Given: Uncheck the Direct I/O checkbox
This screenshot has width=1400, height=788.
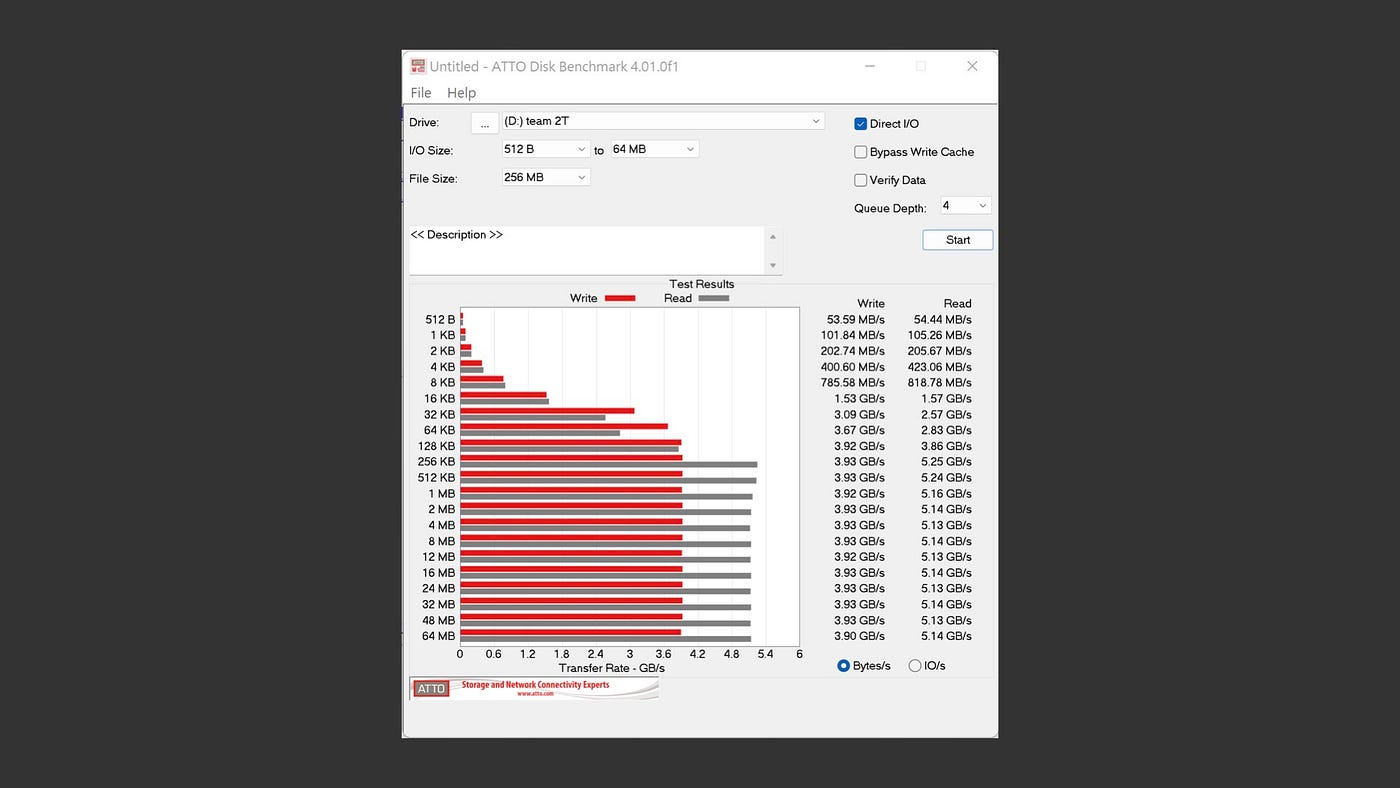Looking at the screenshot, I should pos(860,124).
